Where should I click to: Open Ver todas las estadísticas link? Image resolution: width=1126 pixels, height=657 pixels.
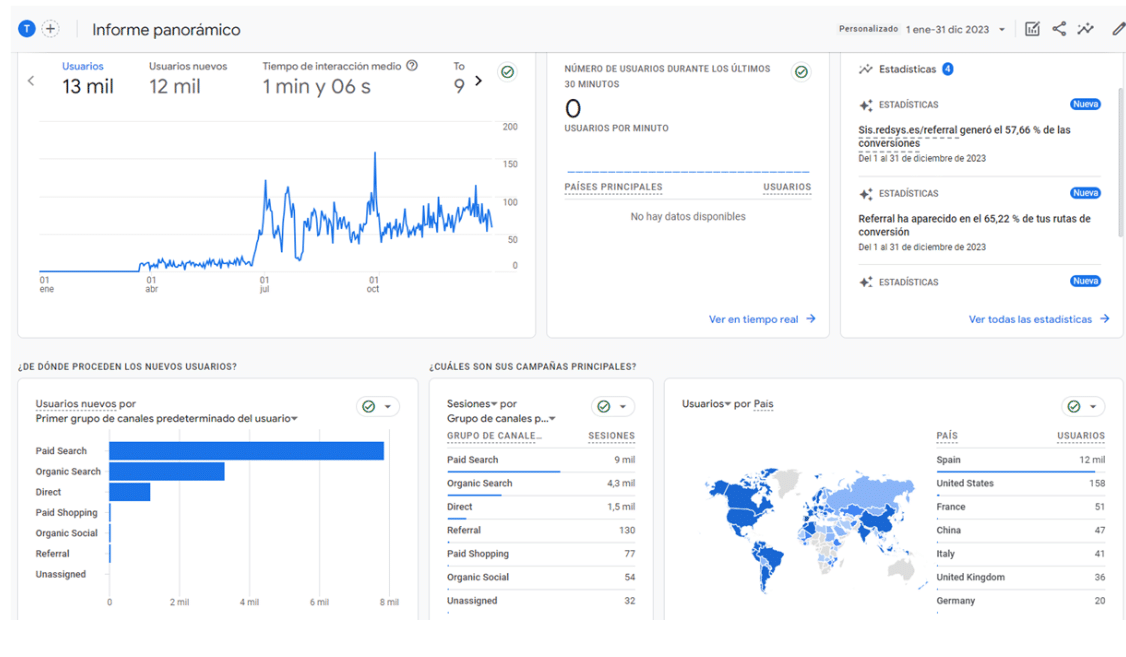[1038, 319]
